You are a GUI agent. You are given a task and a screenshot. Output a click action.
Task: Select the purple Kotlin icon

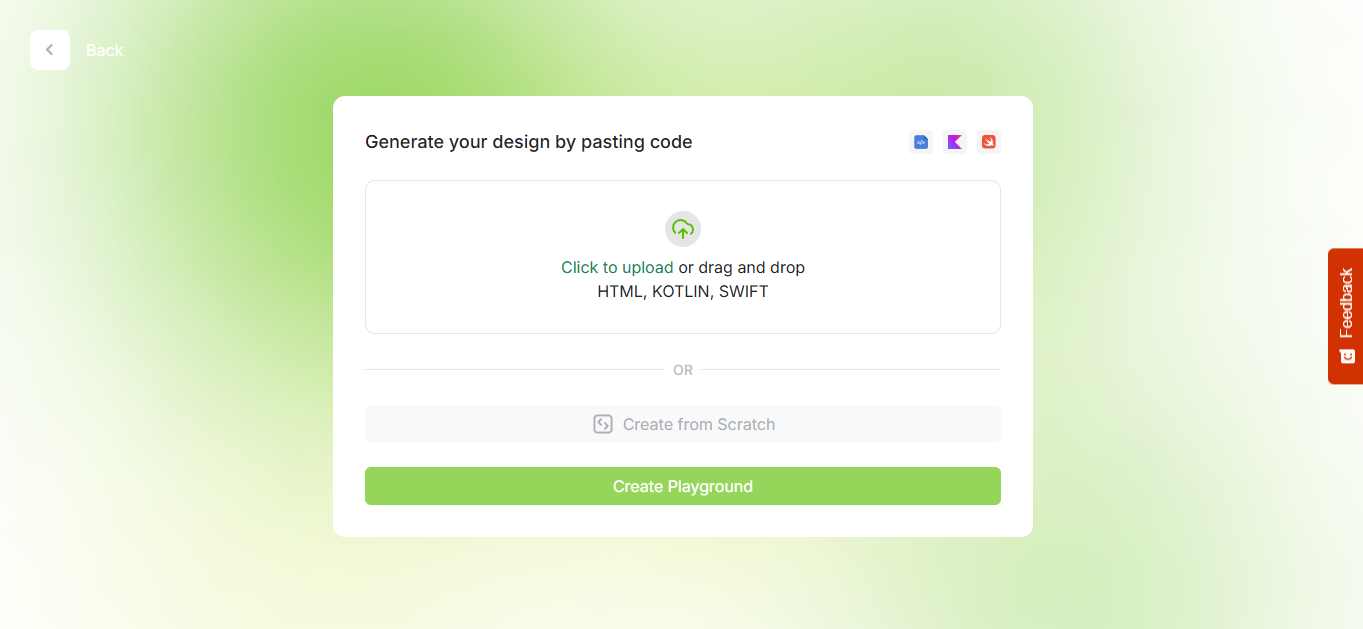tap(955, 142)
